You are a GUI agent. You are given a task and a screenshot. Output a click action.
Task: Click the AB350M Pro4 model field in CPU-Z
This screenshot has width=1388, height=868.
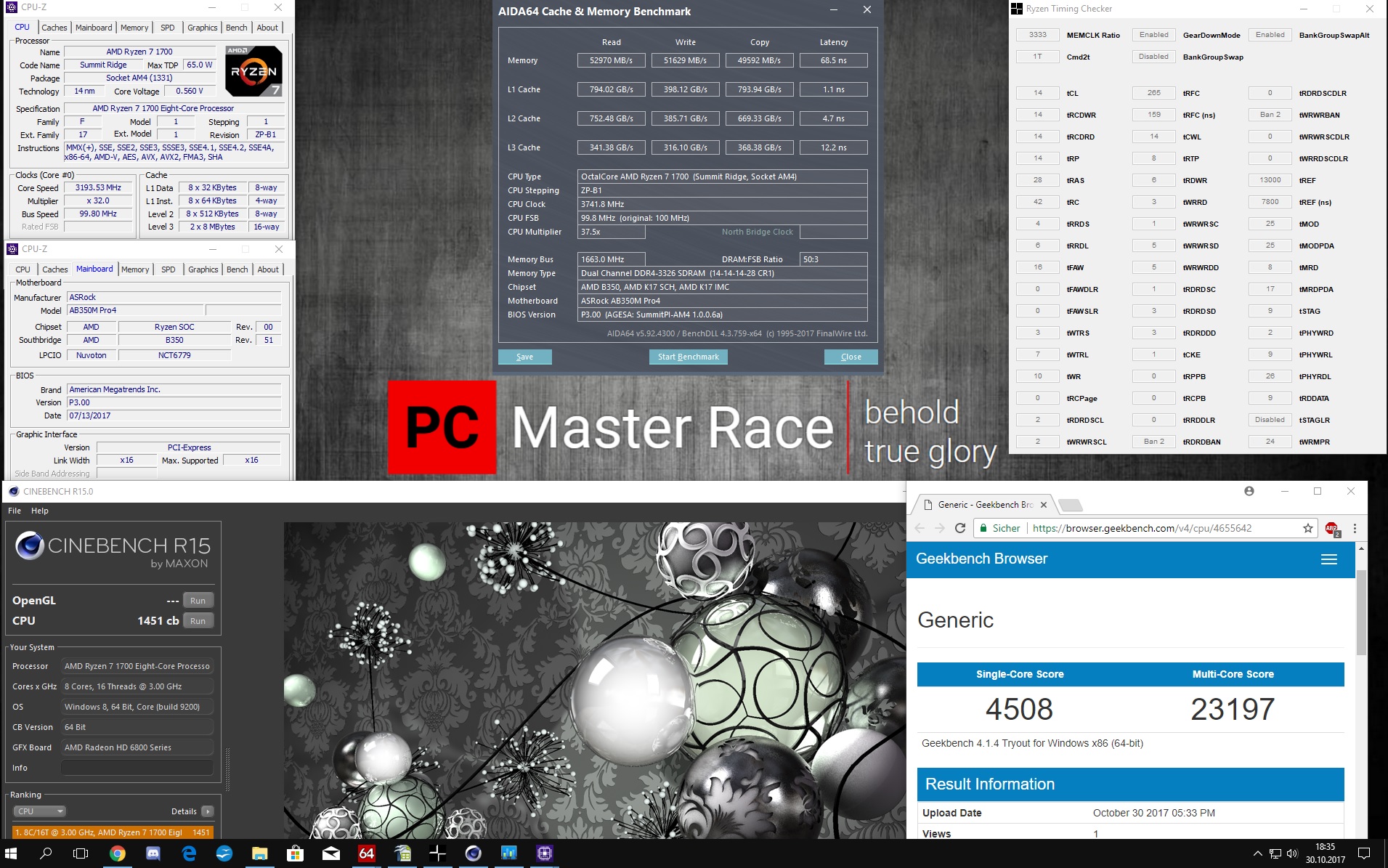(136, 310)
